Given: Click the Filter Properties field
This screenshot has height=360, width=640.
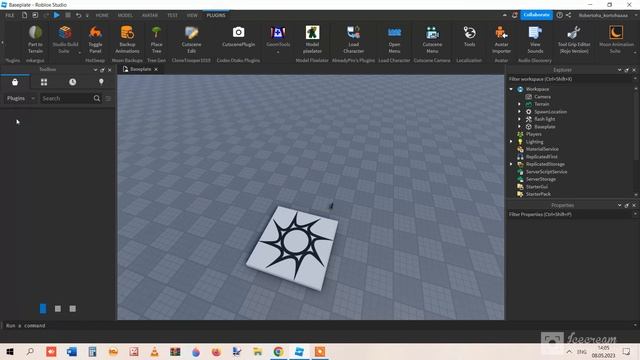Looking at the screenshot, I should [570, 214].
